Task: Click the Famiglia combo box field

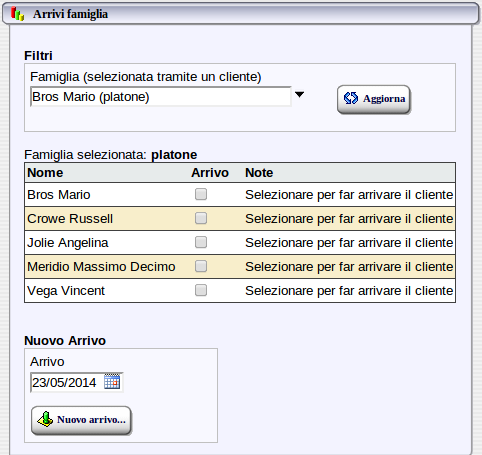Action: click(161, 97)
